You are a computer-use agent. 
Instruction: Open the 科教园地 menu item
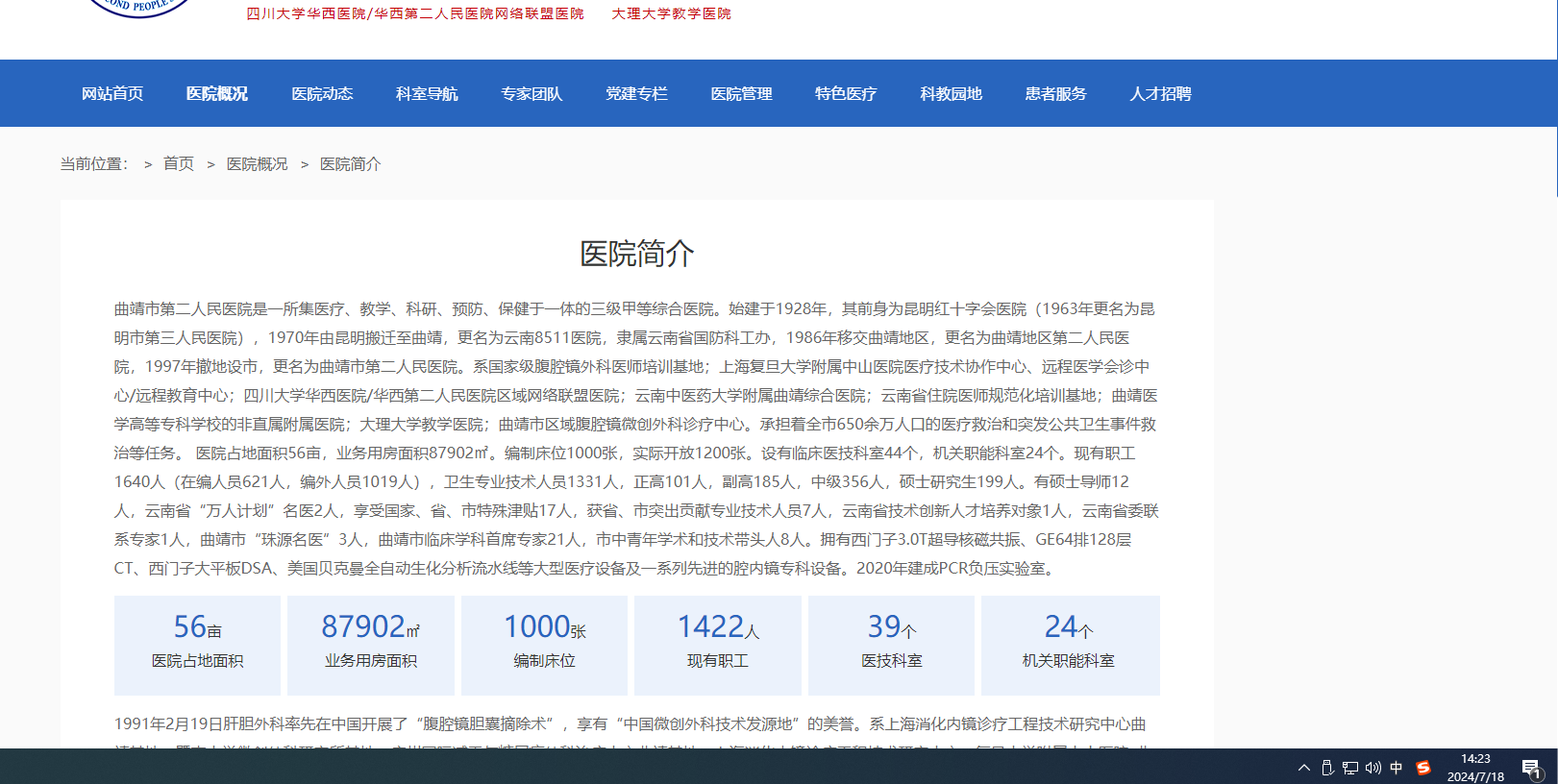pyautogui.click(x=951, y=94)
